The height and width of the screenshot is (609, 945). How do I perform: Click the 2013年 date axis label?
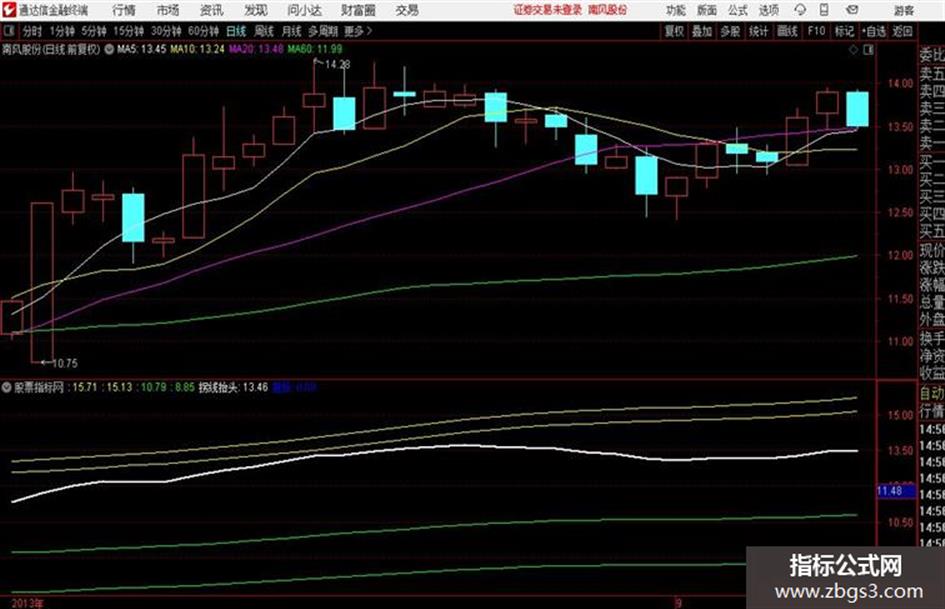coord(27,603)
